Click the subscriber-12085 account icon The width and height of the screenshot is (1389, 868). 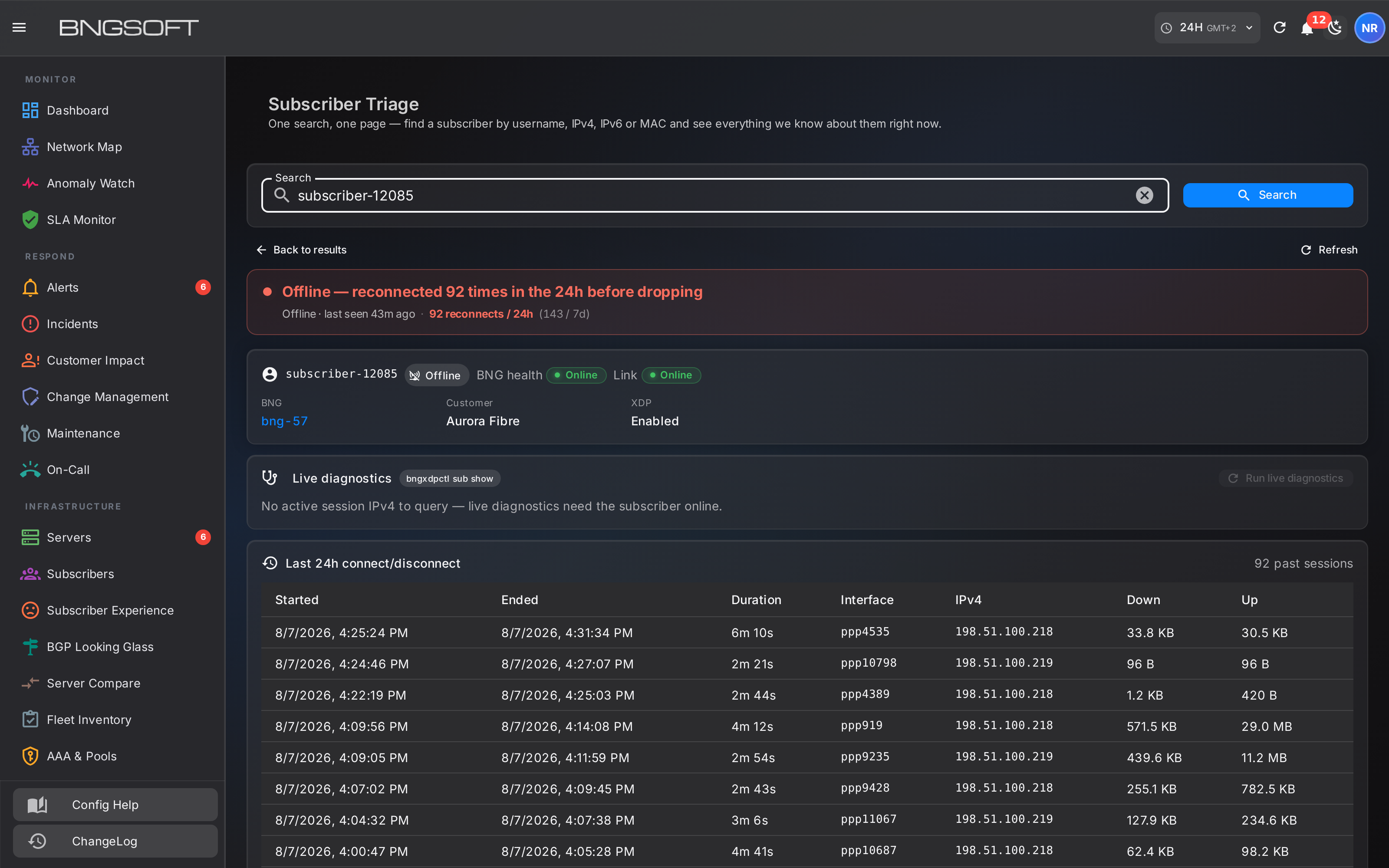click(269, 375)
